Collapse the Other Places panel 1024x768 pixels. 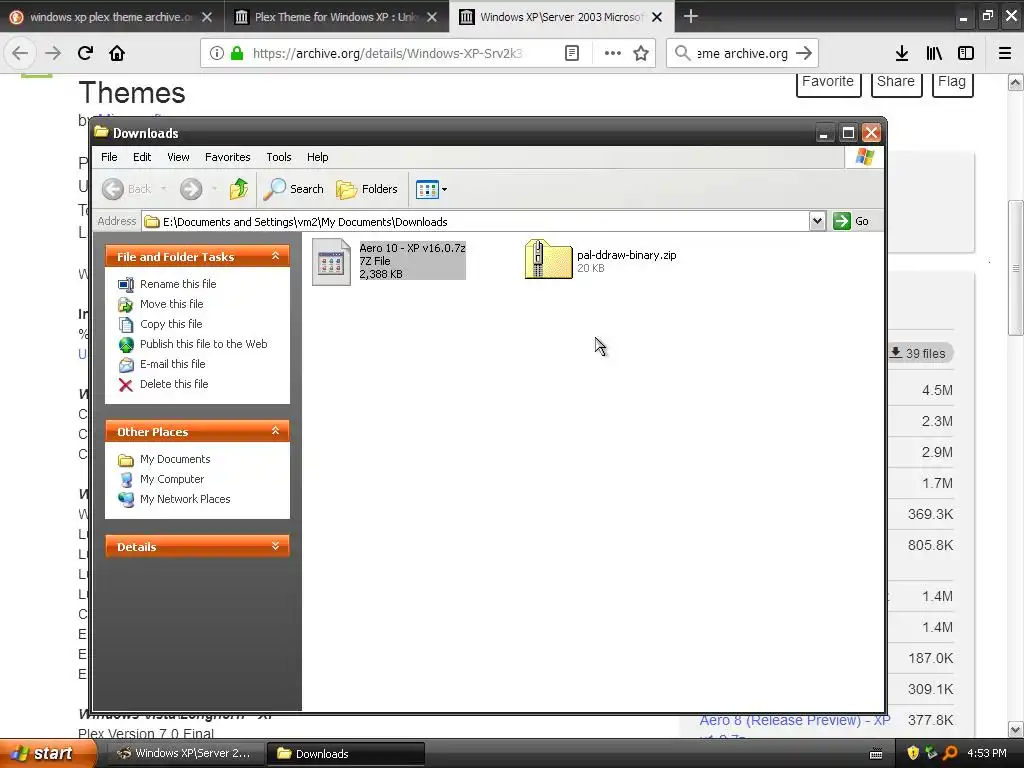tap(276, 431)
